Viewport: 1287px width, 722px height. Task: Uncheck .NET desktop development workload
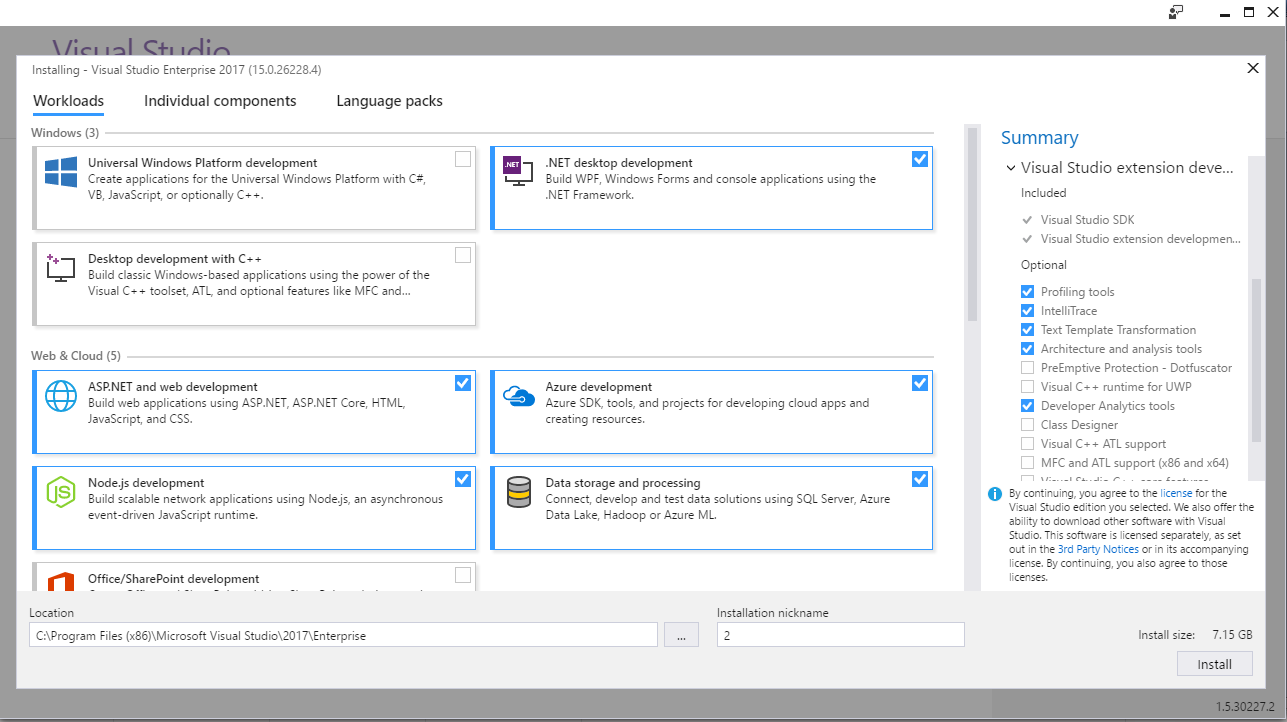(x=920, y=159)
